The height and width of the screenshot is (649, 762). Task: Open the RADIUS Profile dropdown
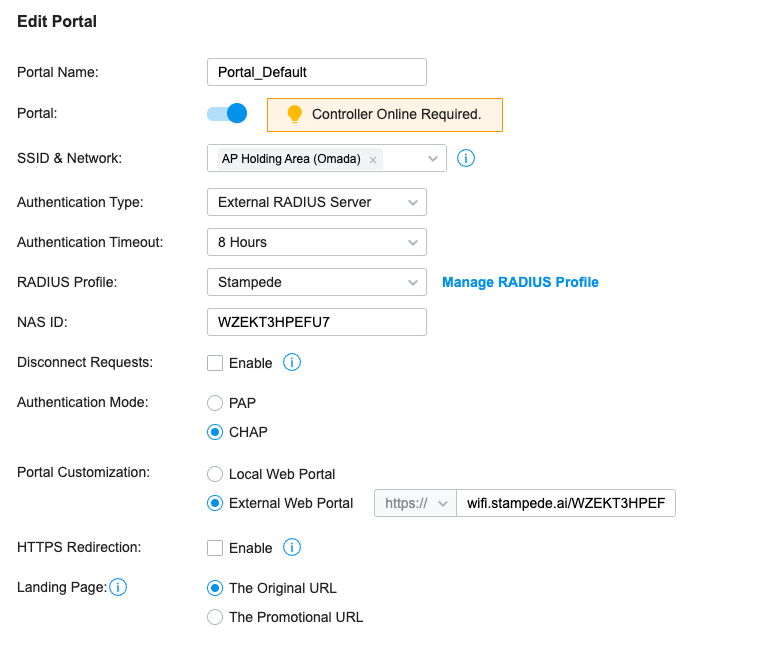317,282
